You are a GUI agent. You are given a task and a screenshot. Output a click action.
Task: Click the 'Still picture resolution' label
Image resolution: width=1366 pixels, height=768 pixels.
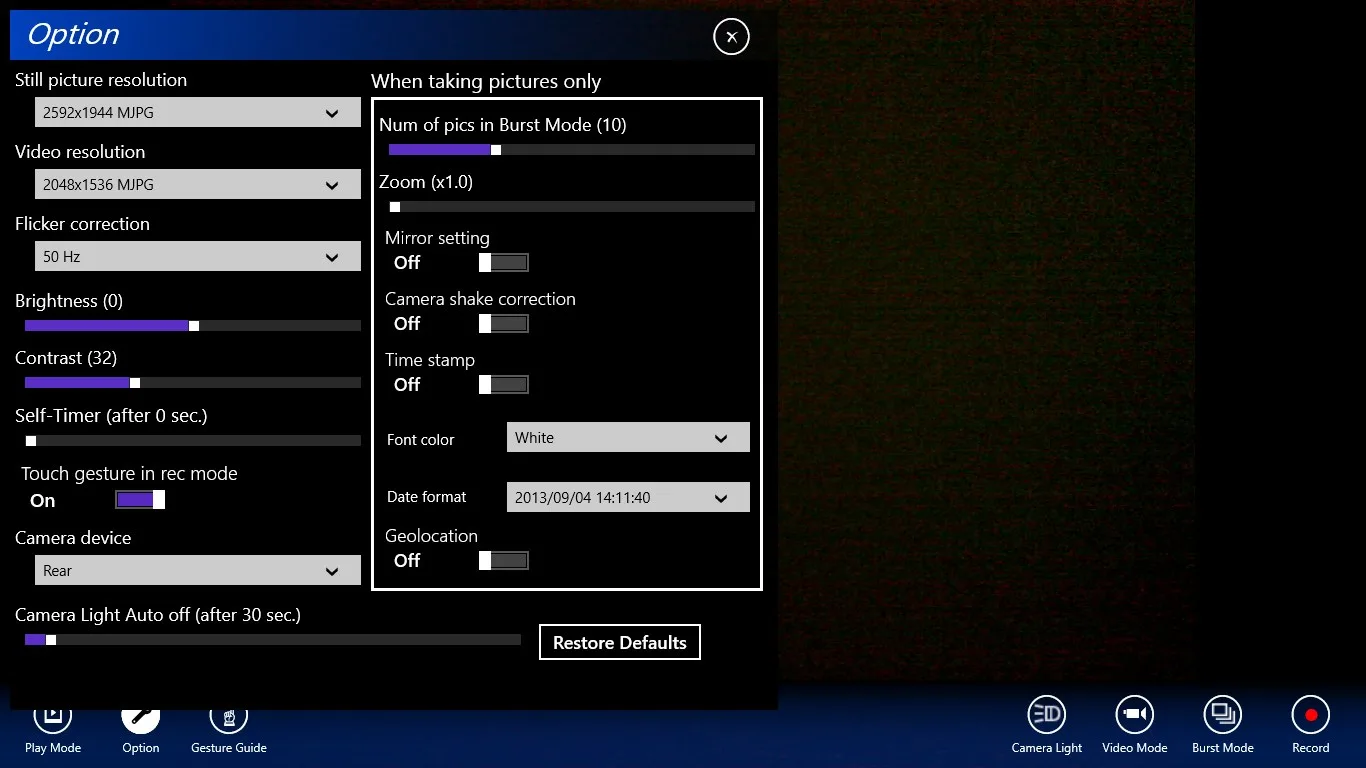pos(101,80)
